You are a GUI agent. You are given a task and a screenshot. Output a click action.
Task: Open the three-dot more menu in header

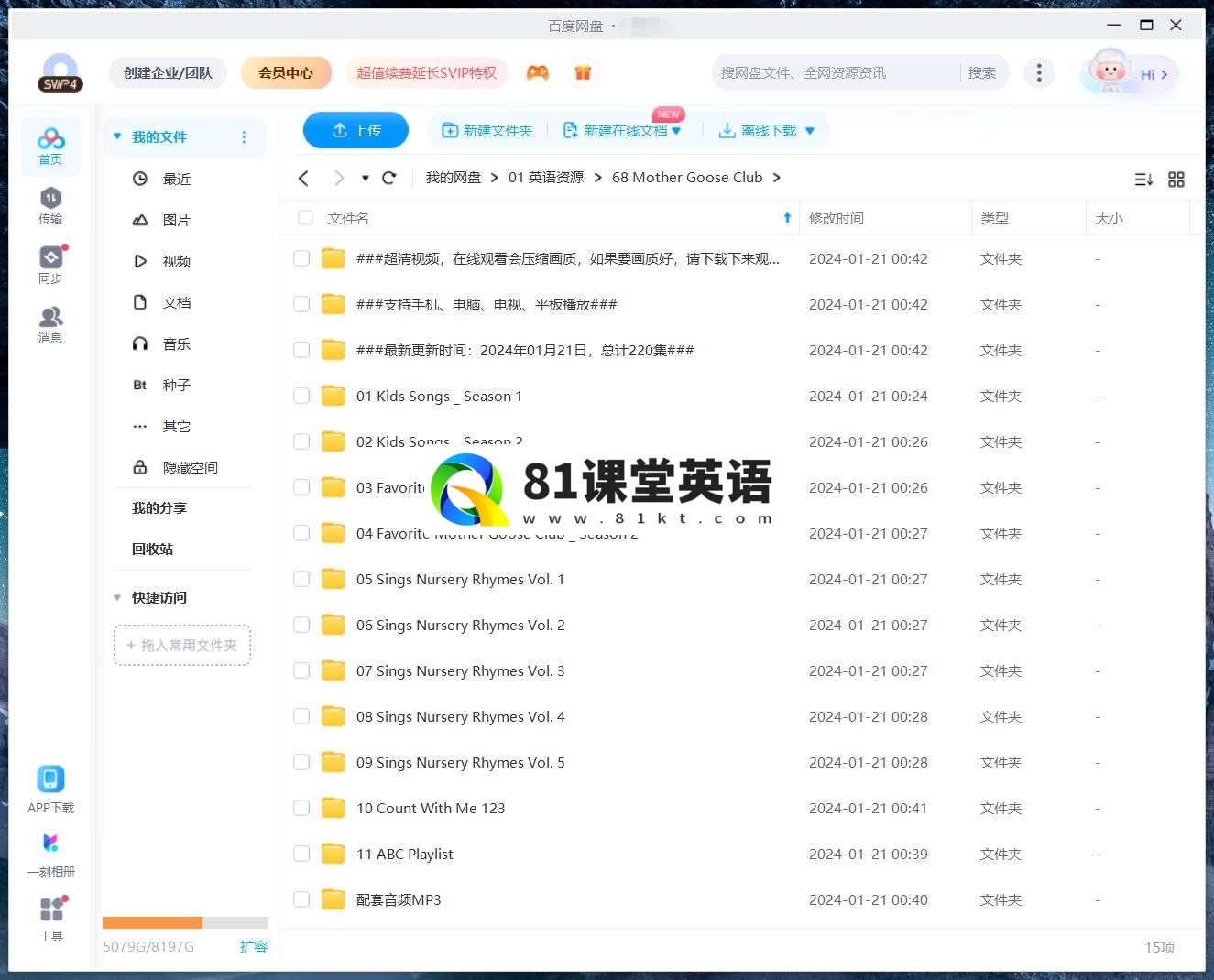coord(1038,72)
